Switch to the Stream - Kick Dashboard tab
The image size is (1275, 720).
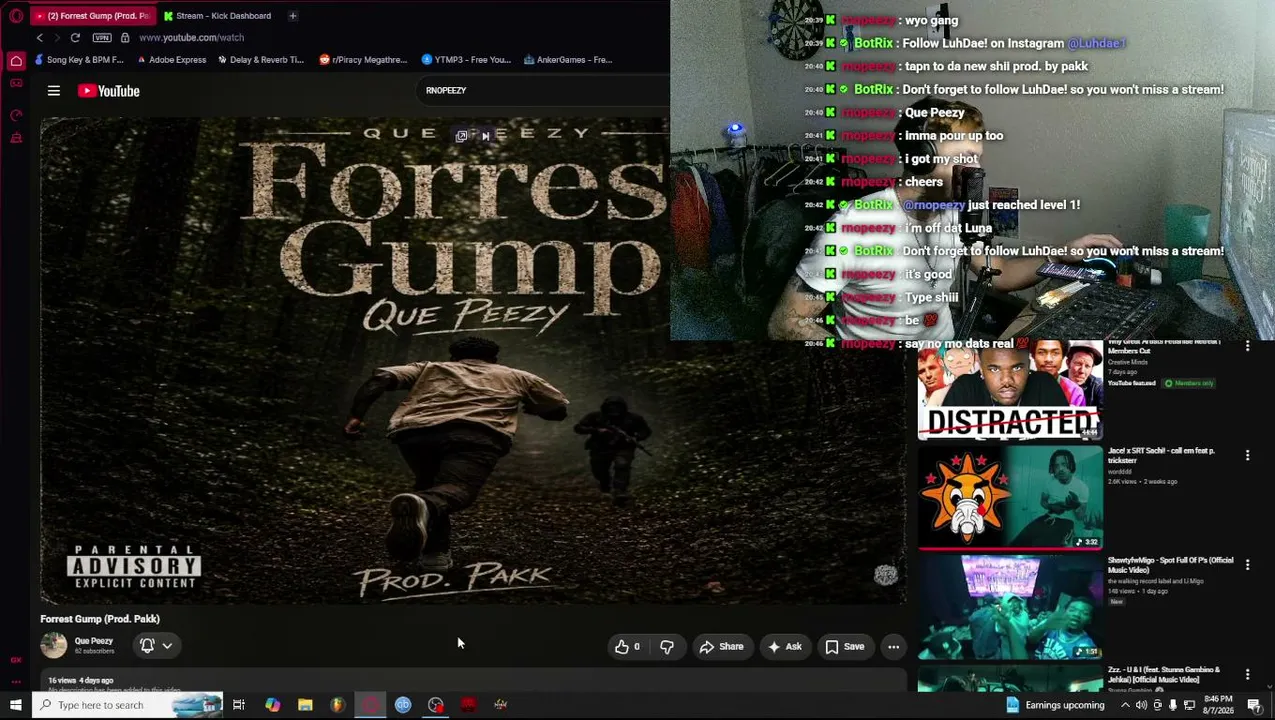coord(218,16)
